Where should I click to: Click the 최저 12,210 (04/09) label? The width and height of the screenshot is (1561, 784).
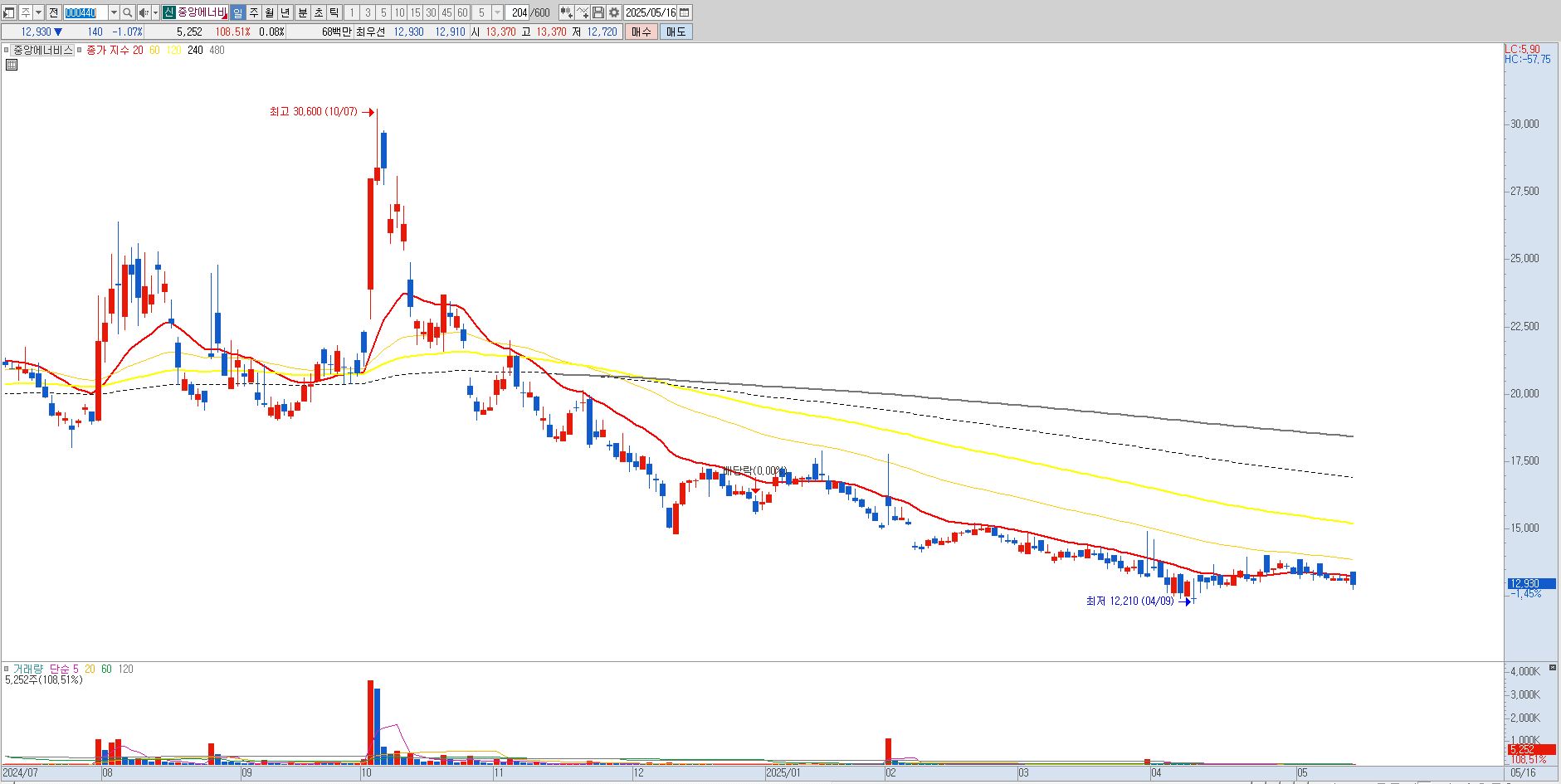tap(1130, 601)
